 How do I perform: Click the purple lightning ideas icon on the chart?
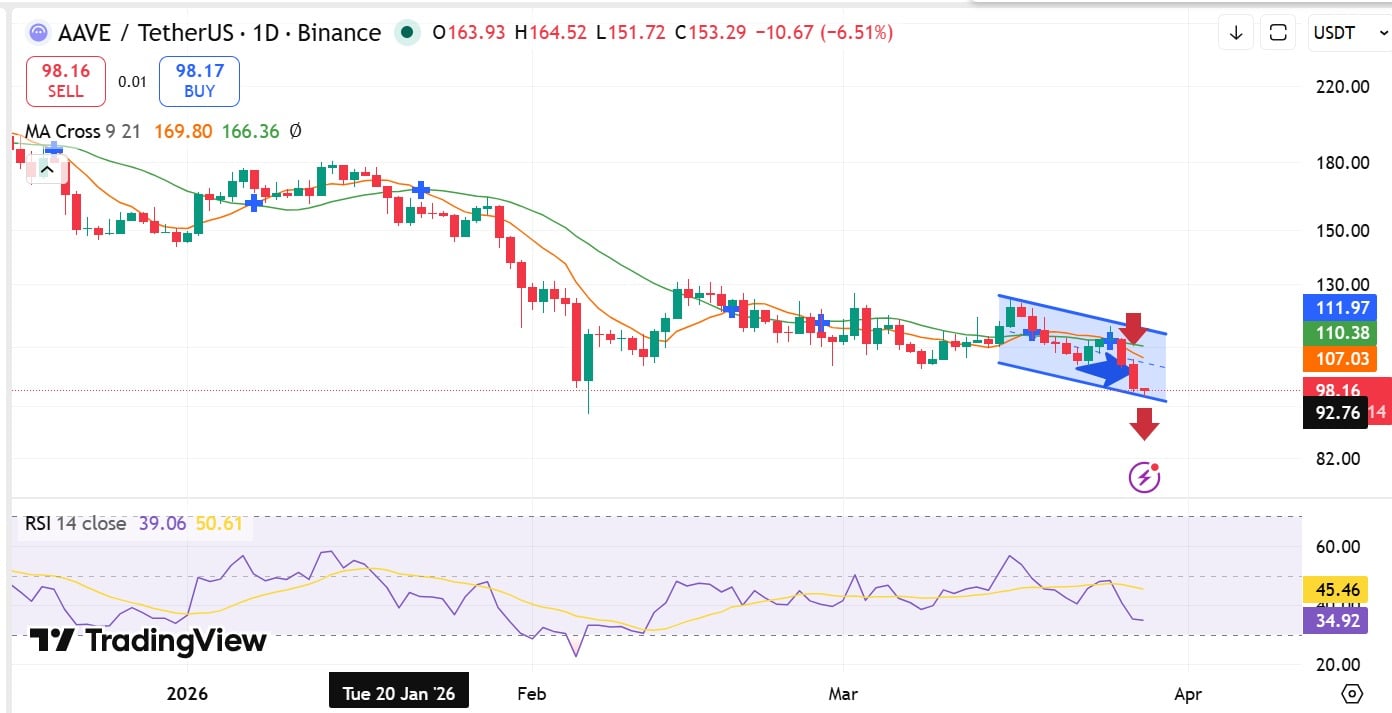point(1143,477)
